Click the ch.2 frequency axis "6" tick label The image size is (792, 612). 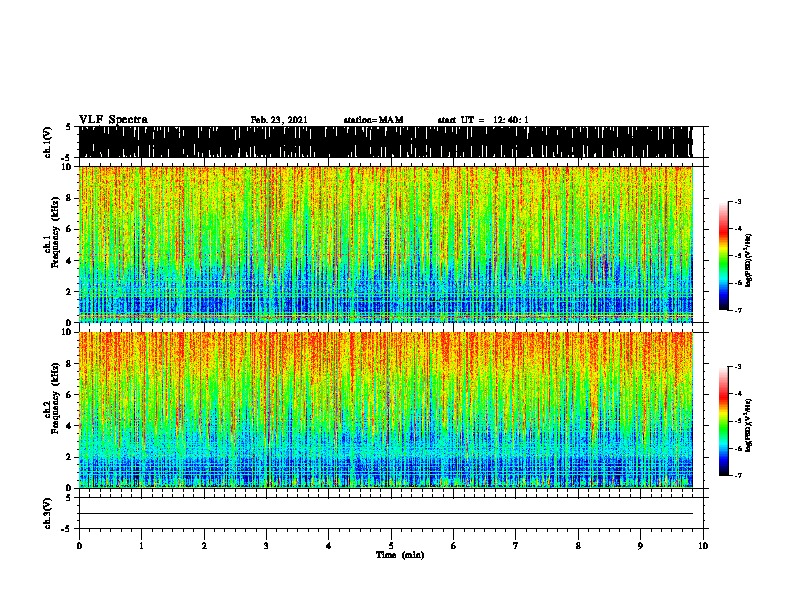(x=69, y=395)
